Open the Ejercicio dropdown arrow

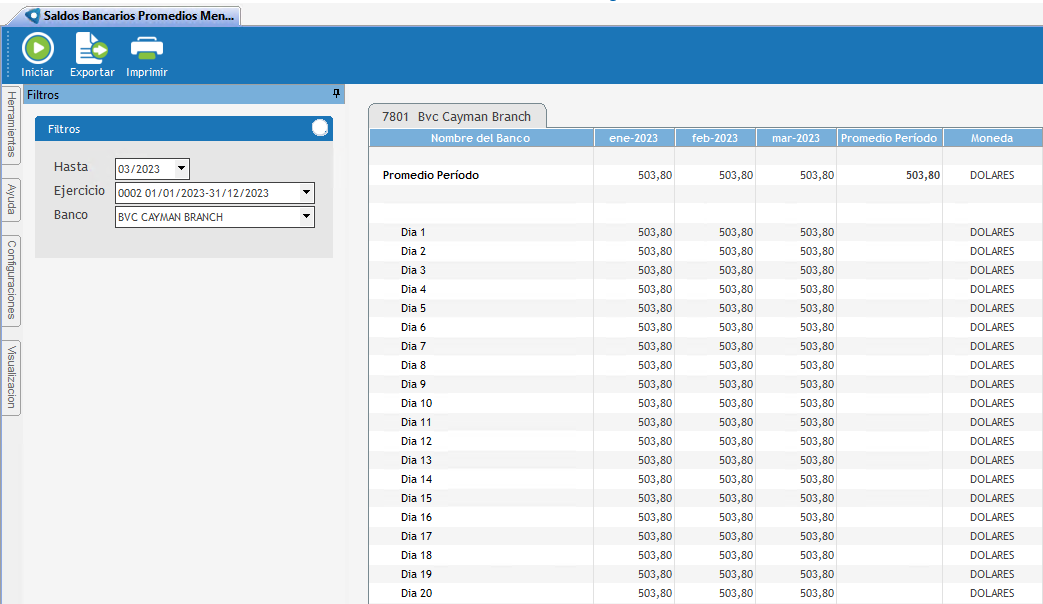(306, 192)
